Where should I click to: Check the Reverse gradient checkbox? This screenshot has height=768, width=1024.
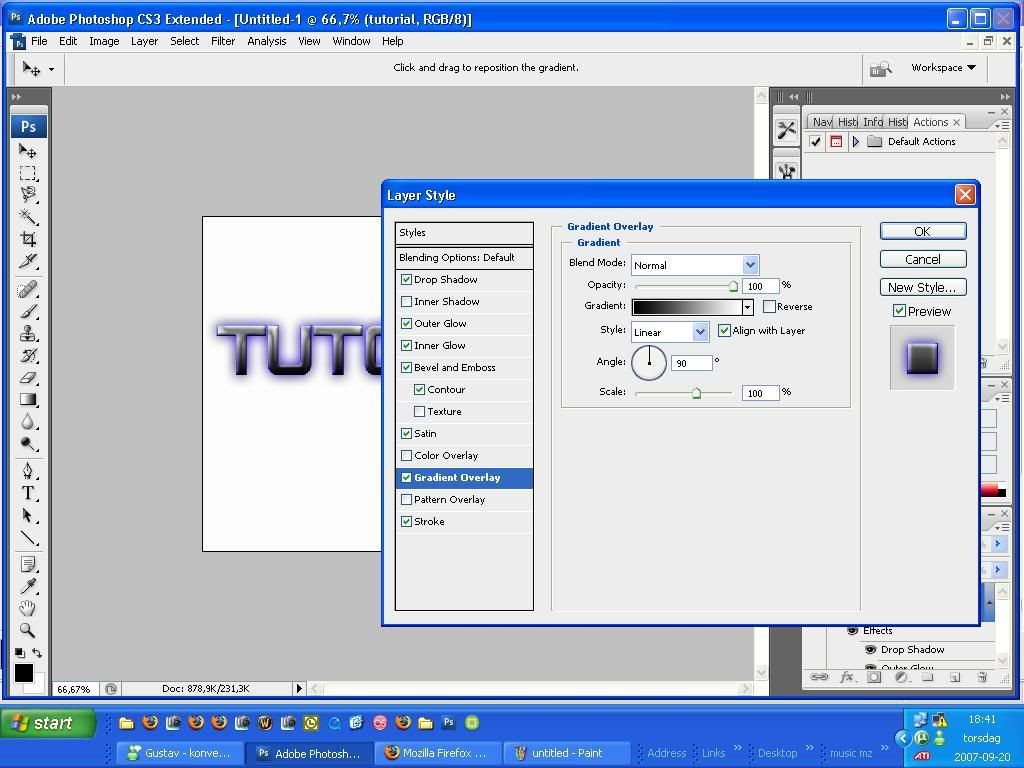(769, 306)
